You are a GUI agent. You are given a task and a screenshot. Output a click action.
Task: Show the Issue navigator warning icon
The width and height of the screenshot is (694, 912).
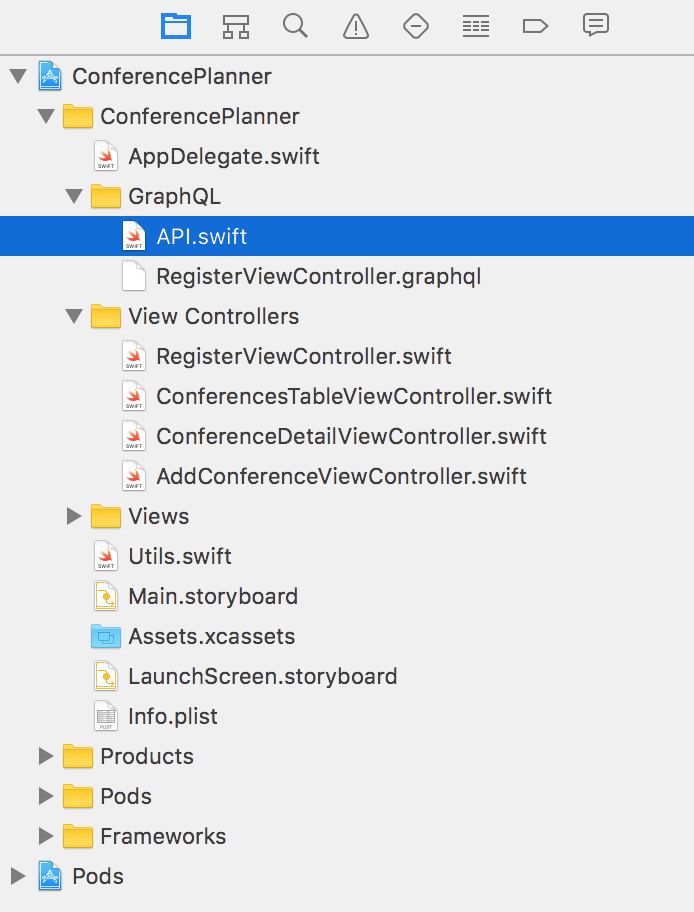tap(356, 26)
